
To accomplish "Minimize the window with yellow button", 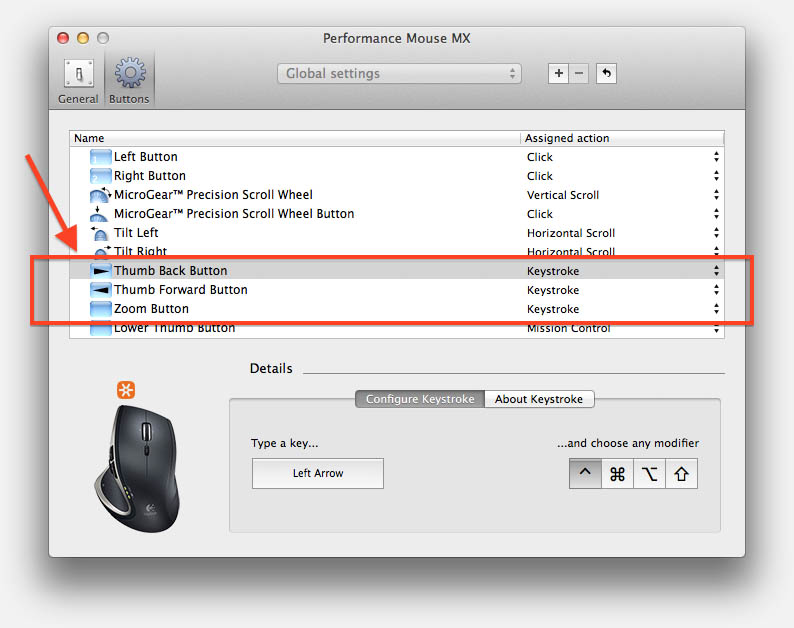I will (x=83, y=38).
